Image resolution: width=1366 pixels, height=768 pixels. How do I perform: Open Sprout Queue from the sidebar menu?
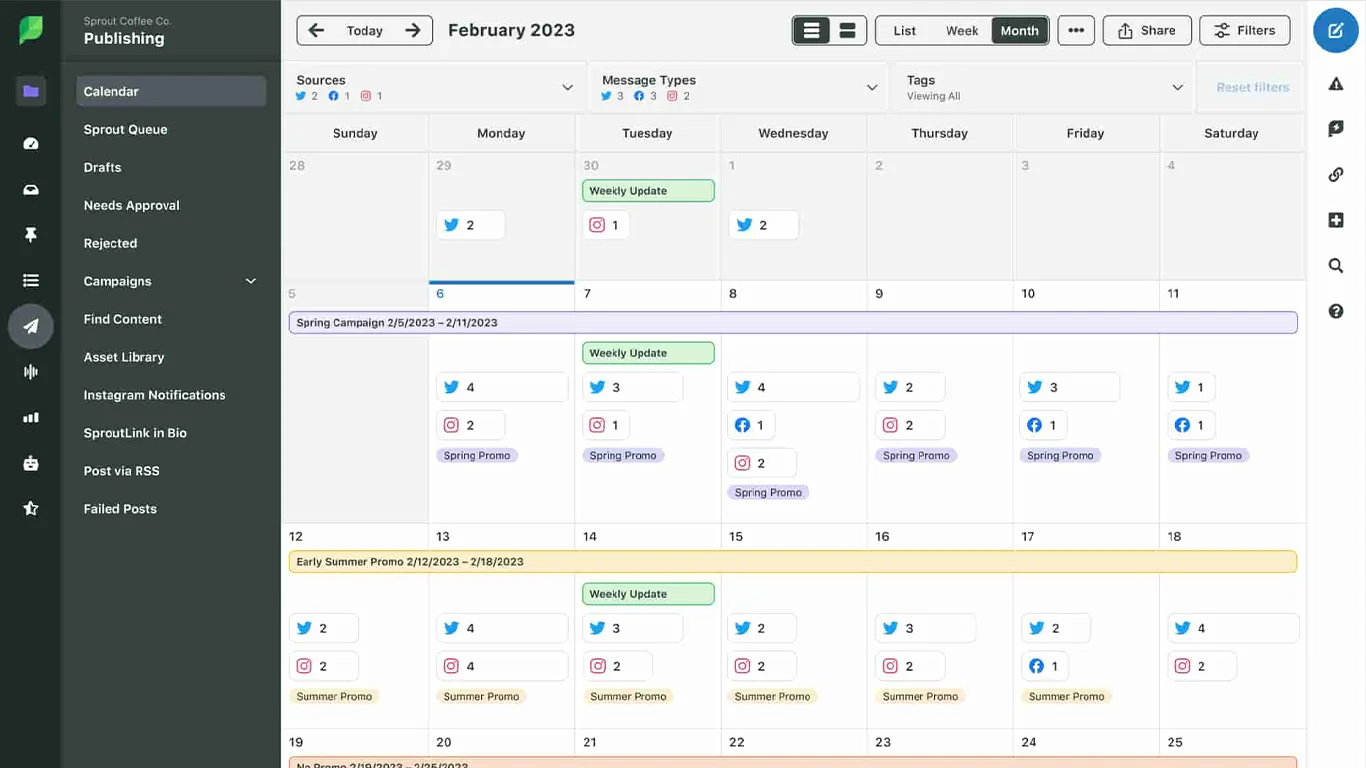click(126, 129)
